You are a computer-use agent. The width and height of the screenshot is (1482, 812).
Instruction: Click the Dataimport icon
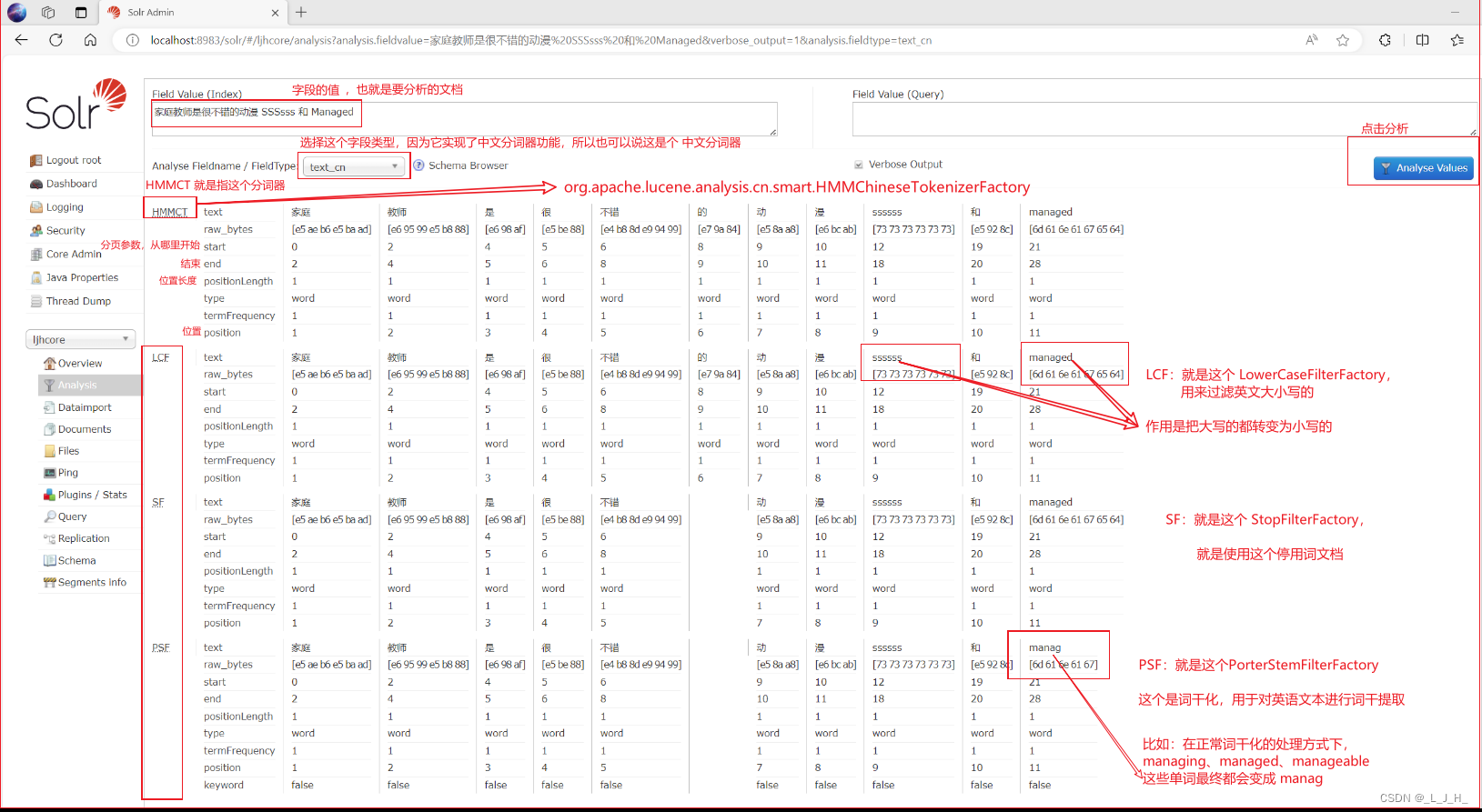coord(50,407)
